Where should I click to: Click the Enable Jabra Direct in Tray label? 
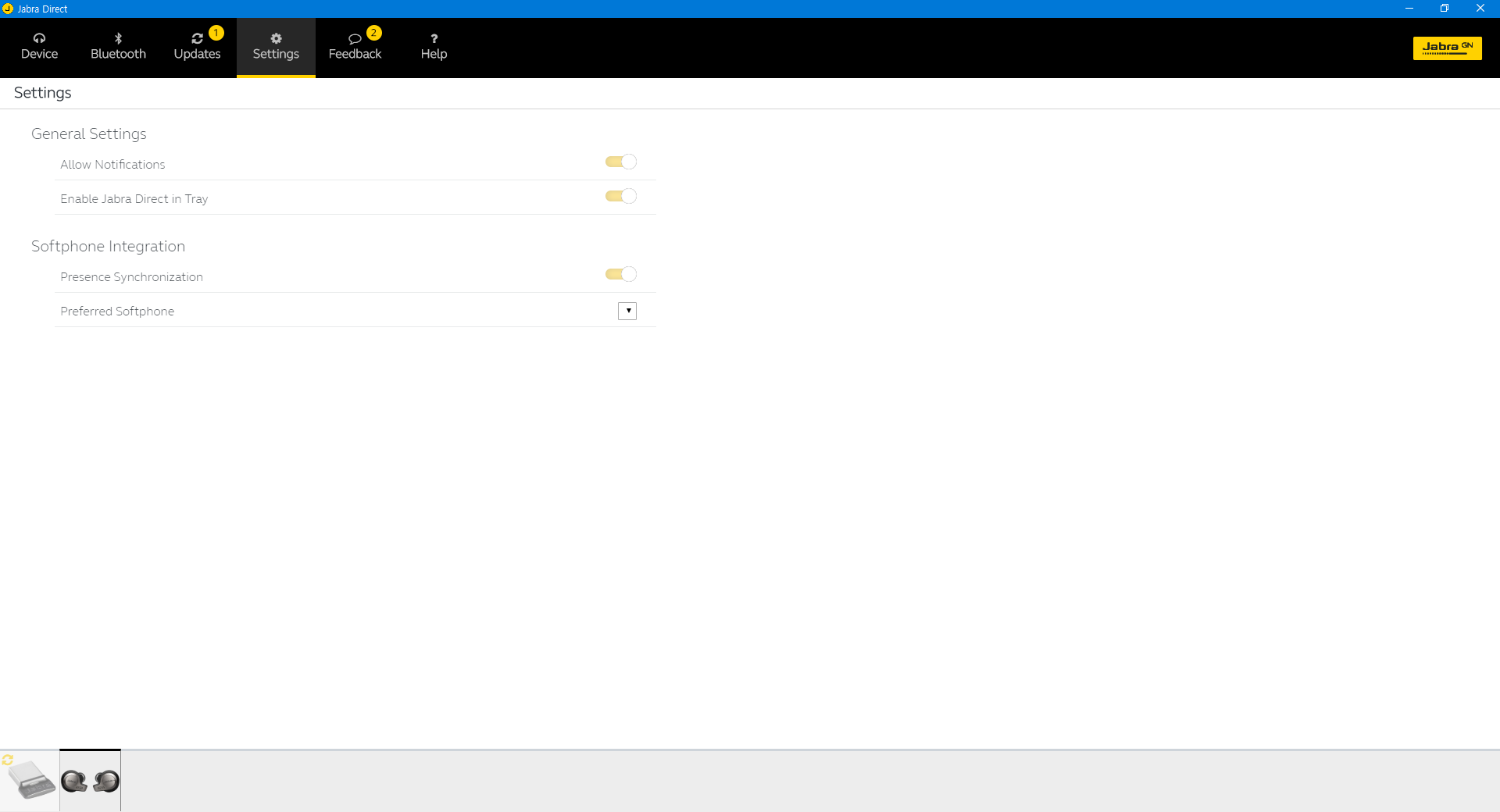tap(134, 199)
